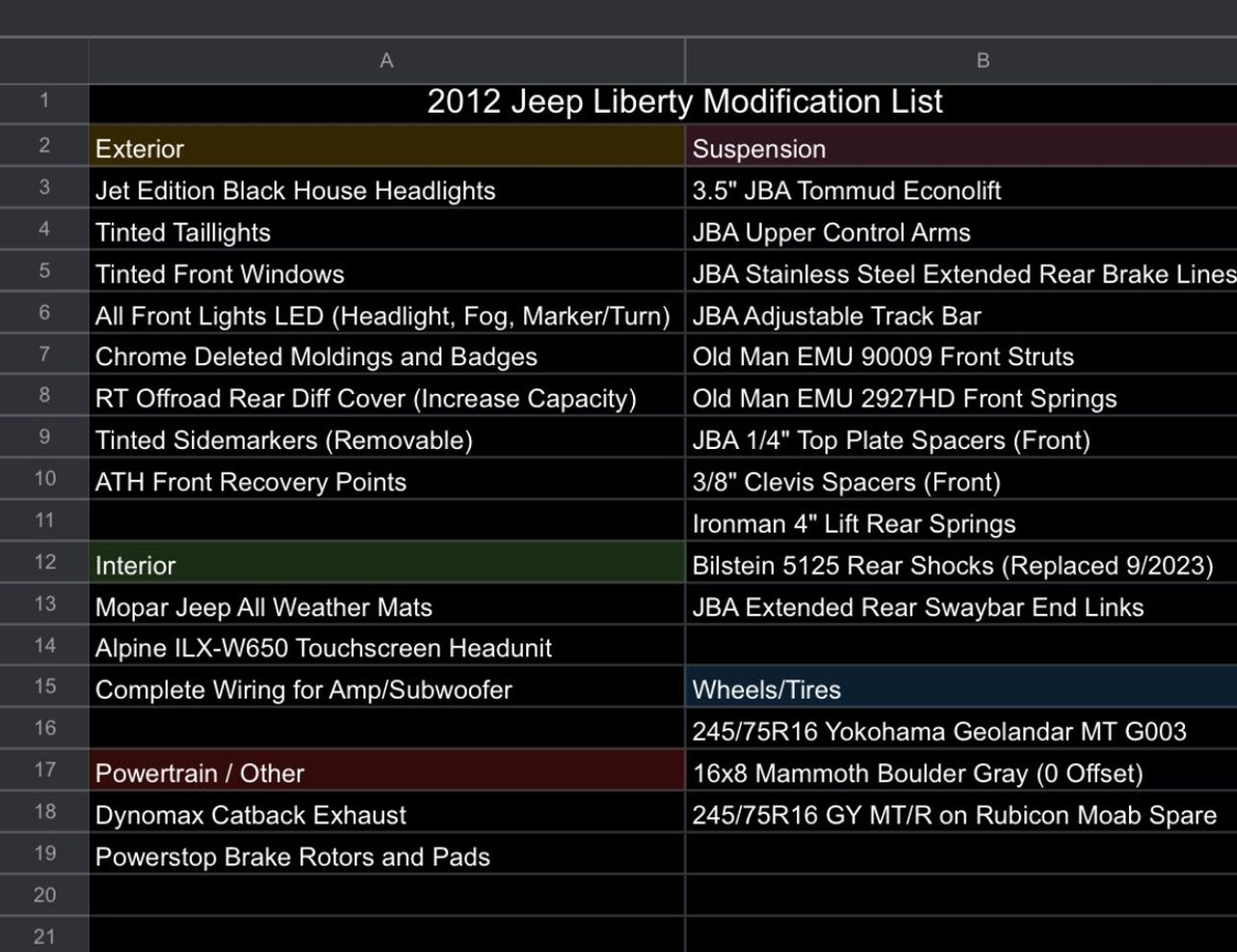Click empty cell A11 below ATH Recovery Points
The height and width of the screenshot is (952, 1237).
tap(385, 523)
